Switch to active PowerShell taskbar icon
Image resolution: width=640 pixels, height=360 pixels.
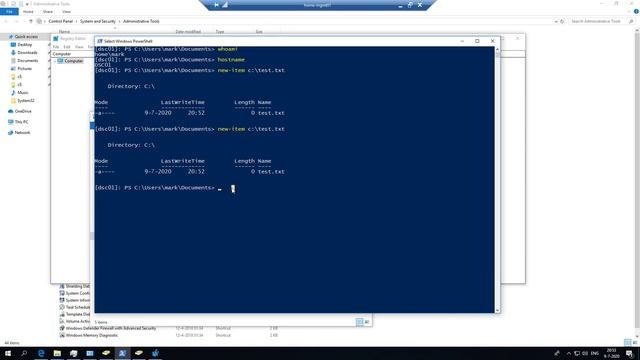pos(122,353)
